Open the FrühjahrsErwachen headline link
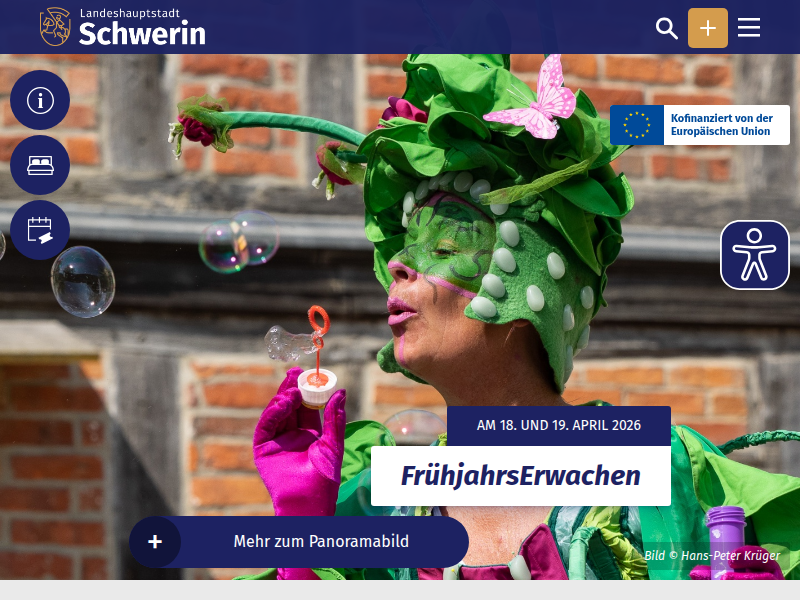The image size is (800, 600). [x=520, y=476]
